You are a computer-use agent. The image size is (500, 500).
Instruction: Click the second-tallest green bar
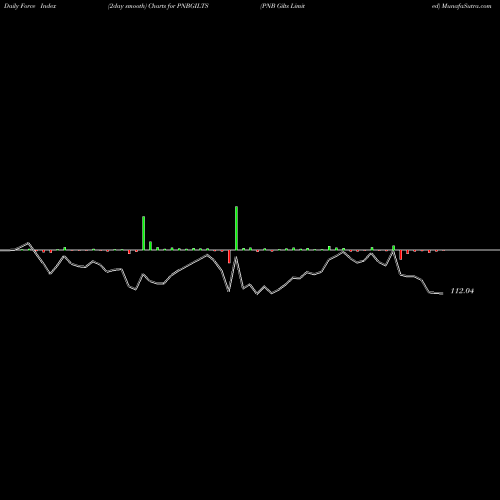click(x=144, y=233)
